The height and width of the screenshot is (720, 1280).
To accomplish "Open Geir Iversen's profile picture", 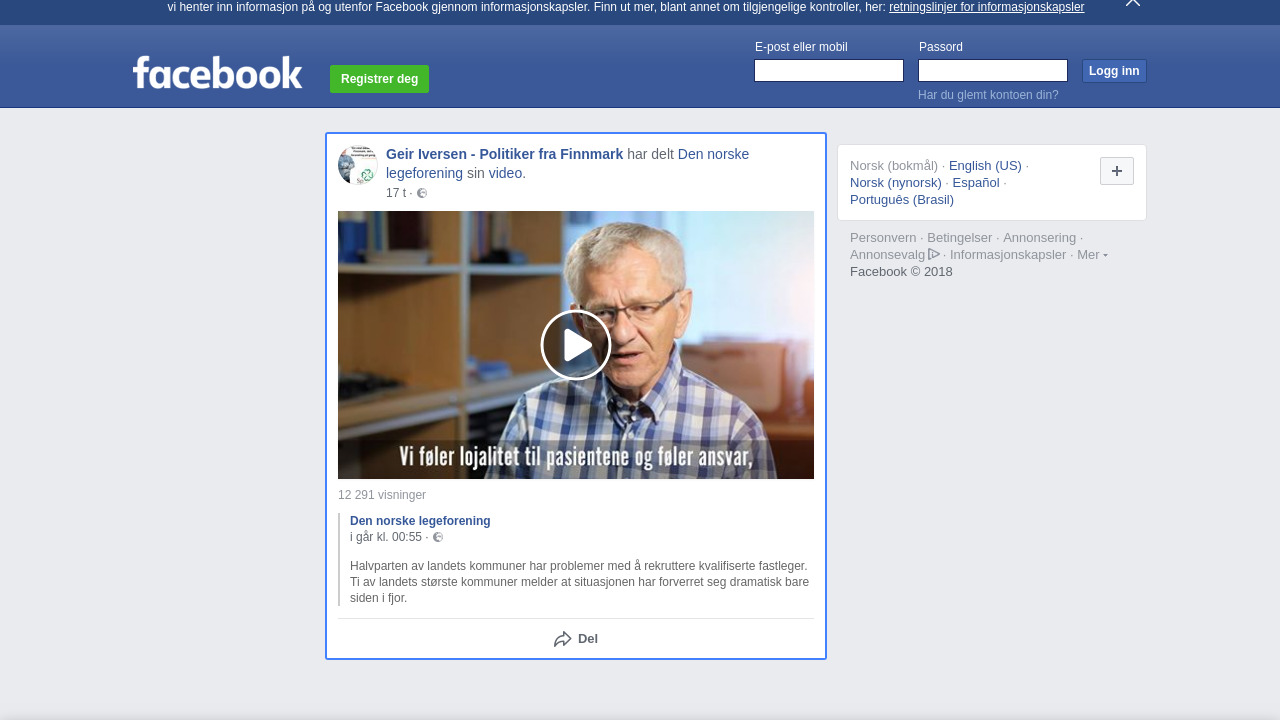I will [358, 165].
